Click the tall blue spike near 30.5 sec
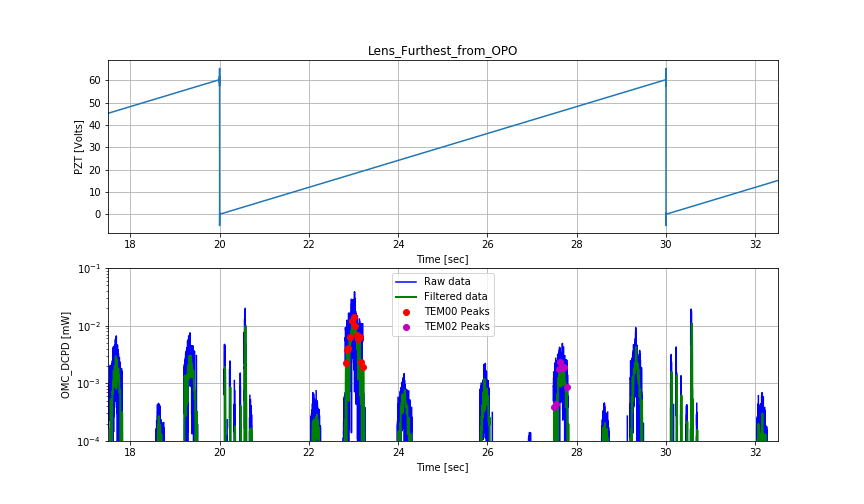Image resolution: width=864 pixels, height=504 pixels. click(691, 375)
